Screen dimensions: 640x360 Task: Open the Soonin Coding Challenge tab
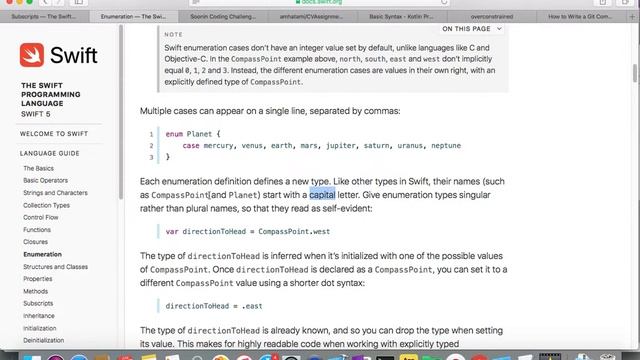[223, 17]
